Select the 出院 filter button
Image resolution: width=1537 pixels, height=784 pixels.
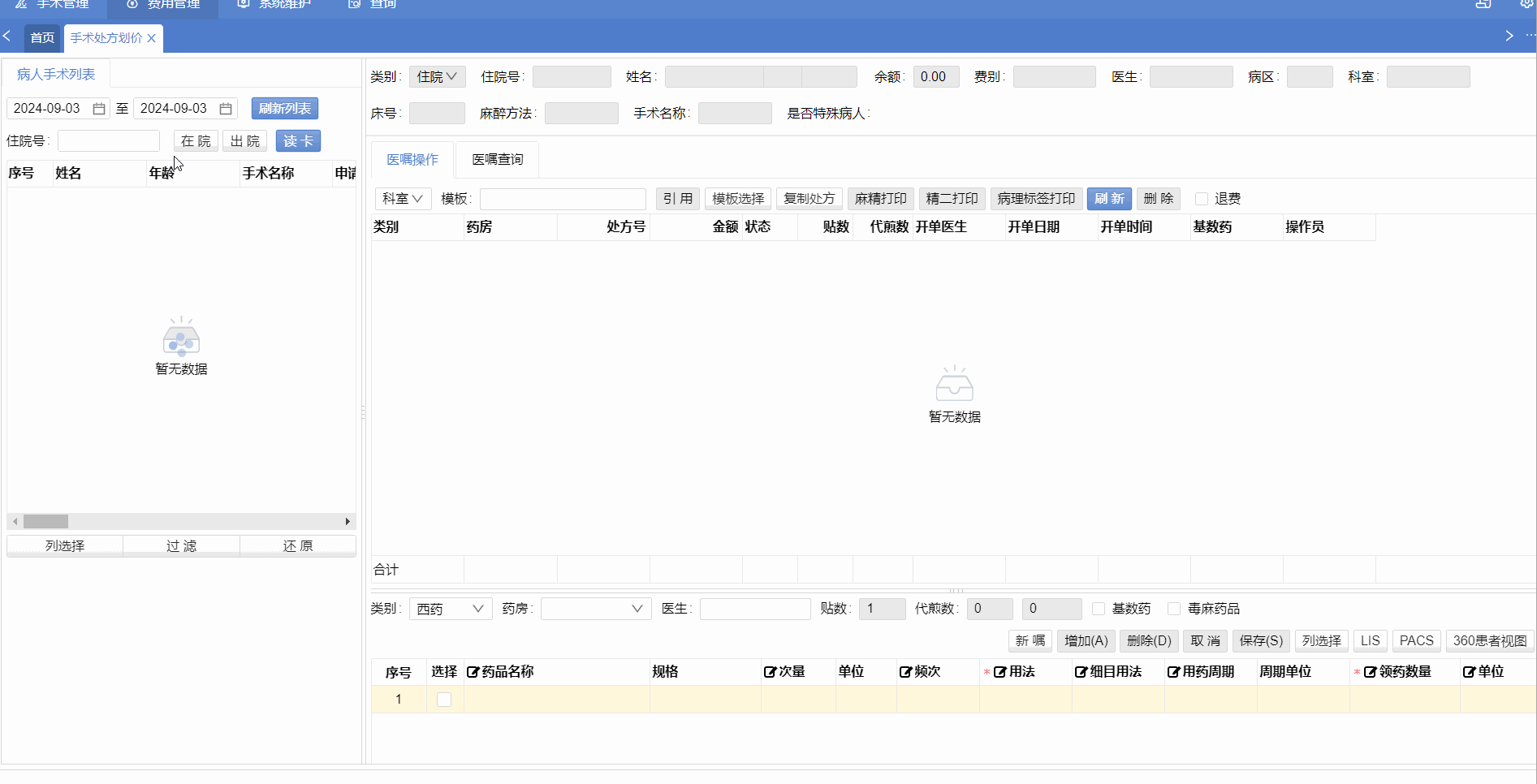pyautogui.click(x=245, y=141)
